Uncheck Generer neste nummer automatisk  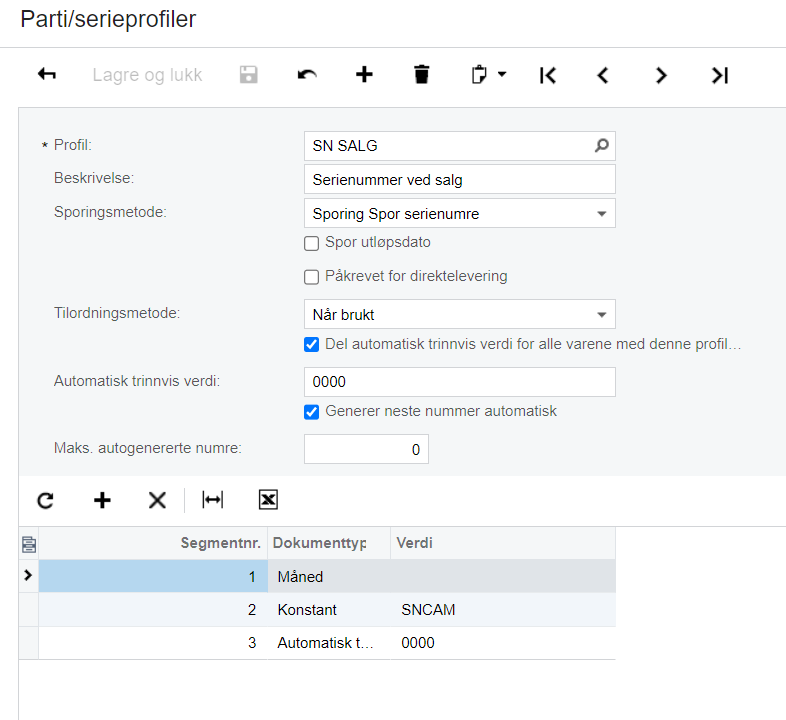tap(311, 412)
